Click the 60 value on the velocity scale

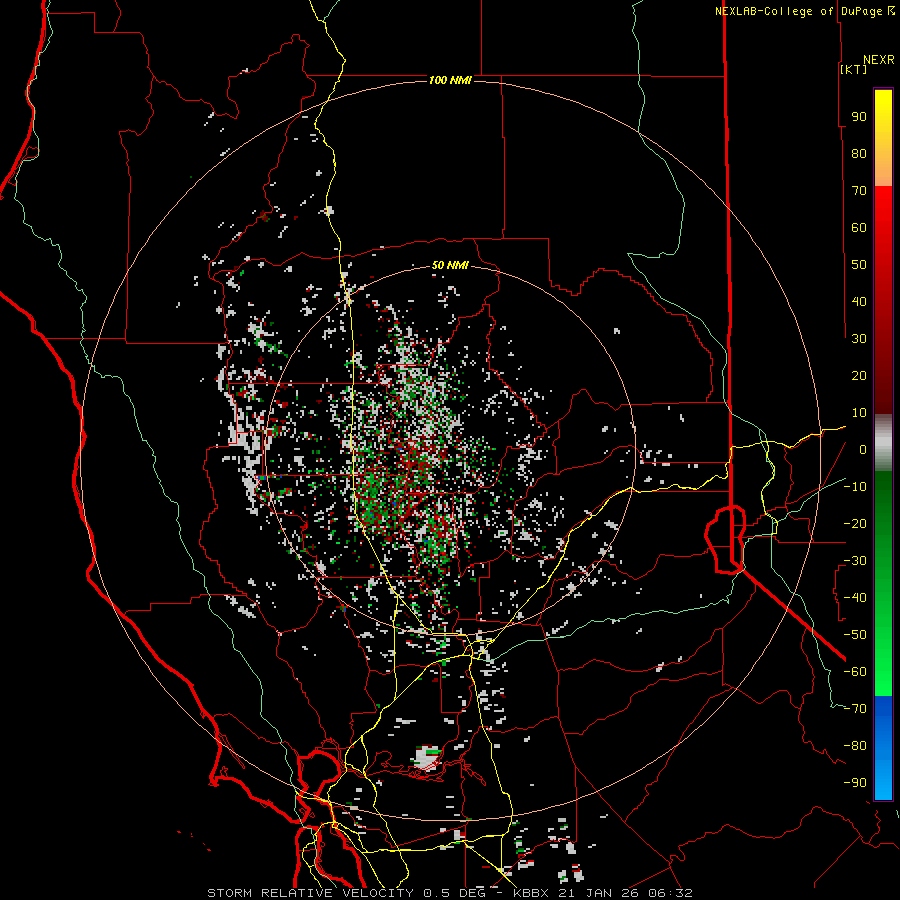859,227
